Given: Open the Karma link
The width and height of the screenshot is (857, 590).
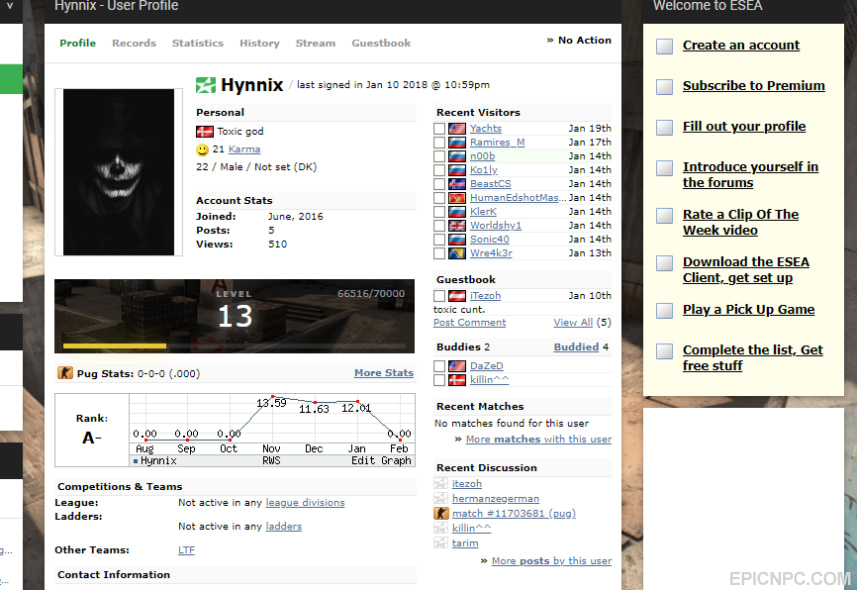Looking at the screenshot, I should pyautogui.click(x=244, y=149).
